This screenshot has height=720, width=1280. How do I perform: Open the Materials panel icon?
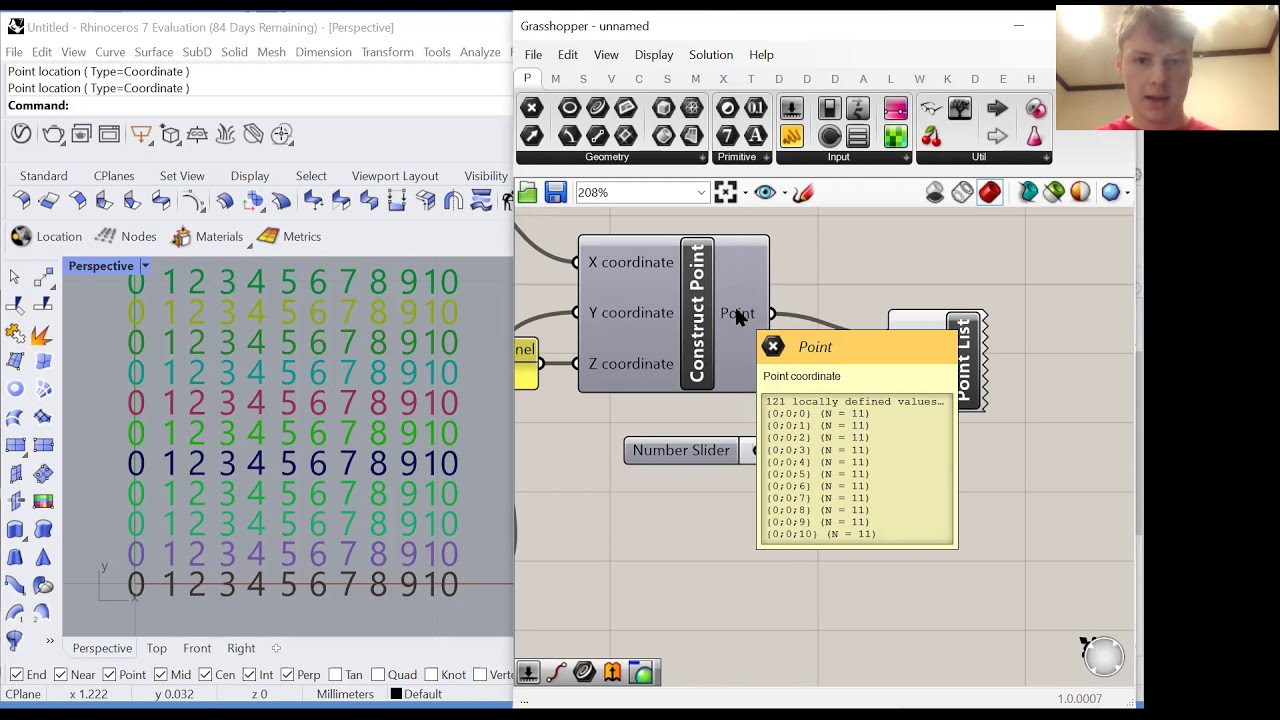tap(181, 237)
